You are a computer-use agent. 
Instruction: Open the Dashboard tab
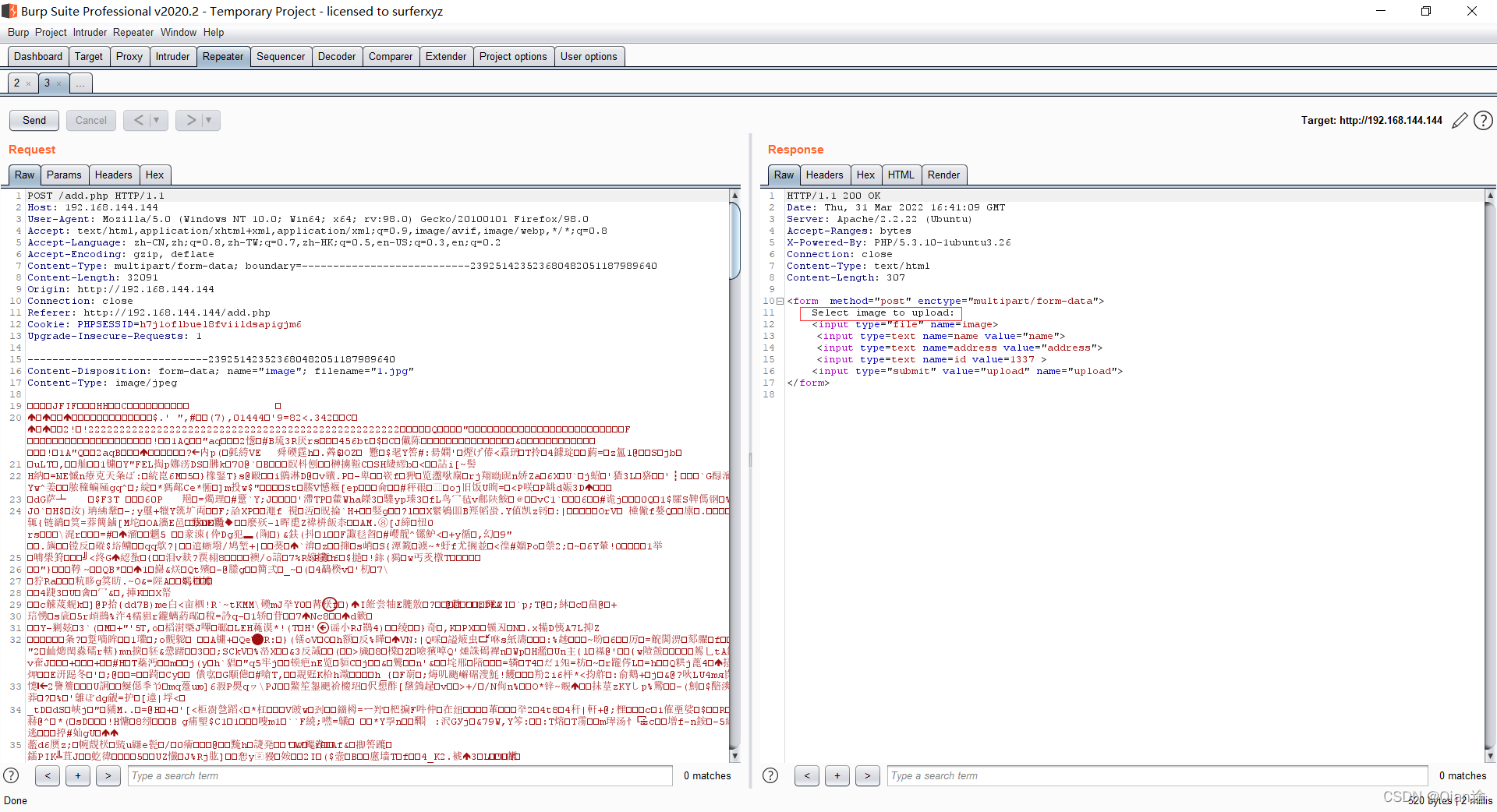pyautogui.click(x=38, y=56)
